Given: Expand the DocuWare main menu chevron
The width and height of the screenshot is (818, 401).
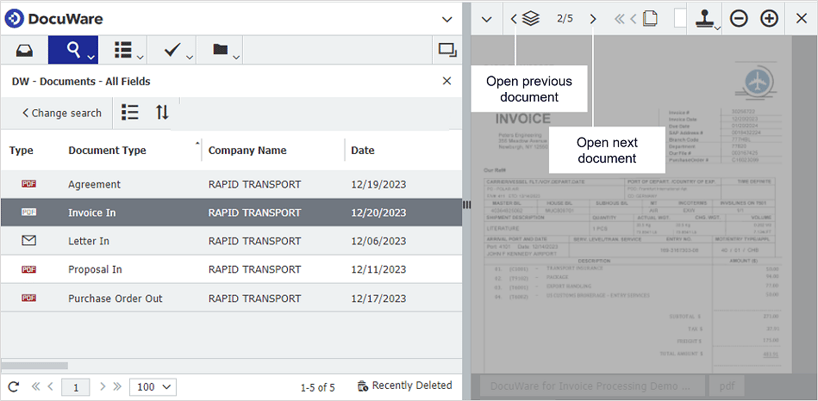Looking at the screenshot, I should [446, 18].
